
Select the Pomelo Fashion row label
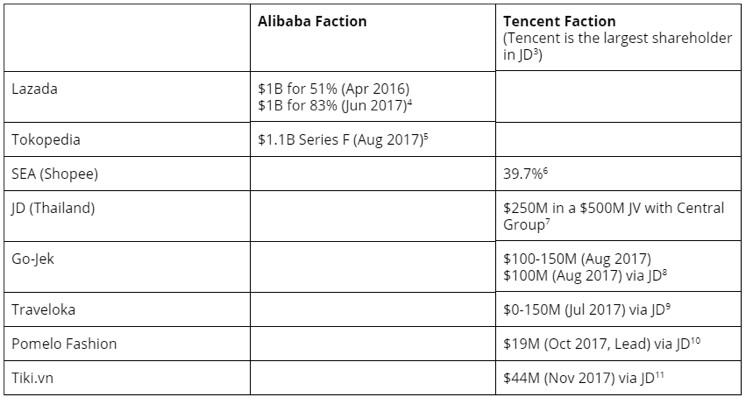coord(64,344)
